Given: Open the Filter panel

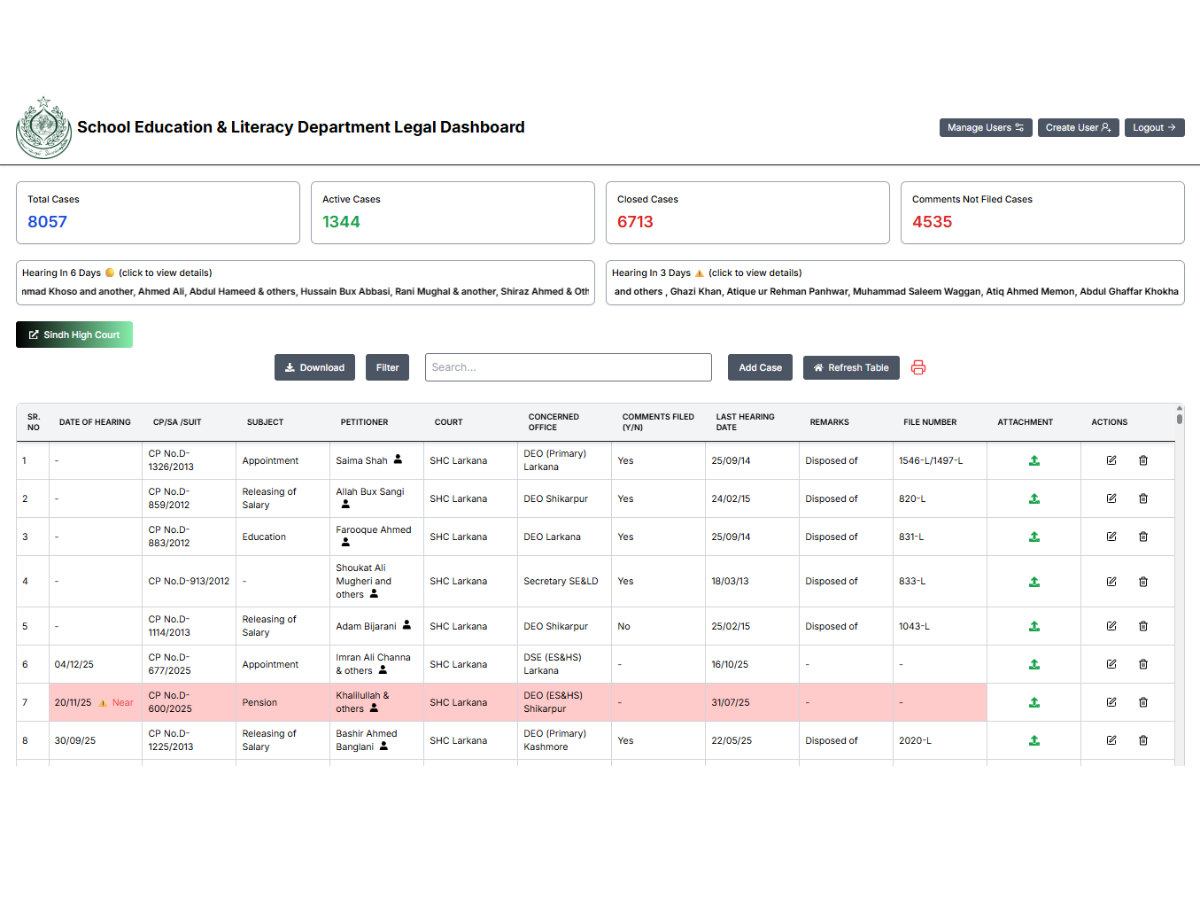Looking at the screenshot, I should pos(387,367).
